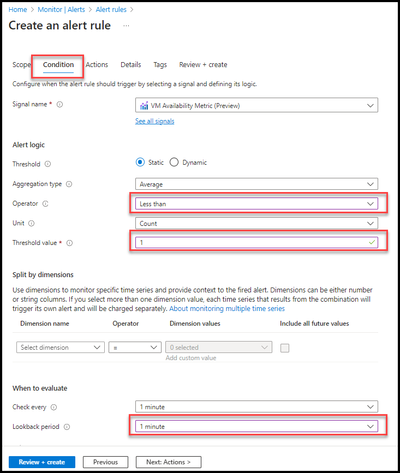Click the Next: Actions button

pyautogui.click(x=168, y=462)
